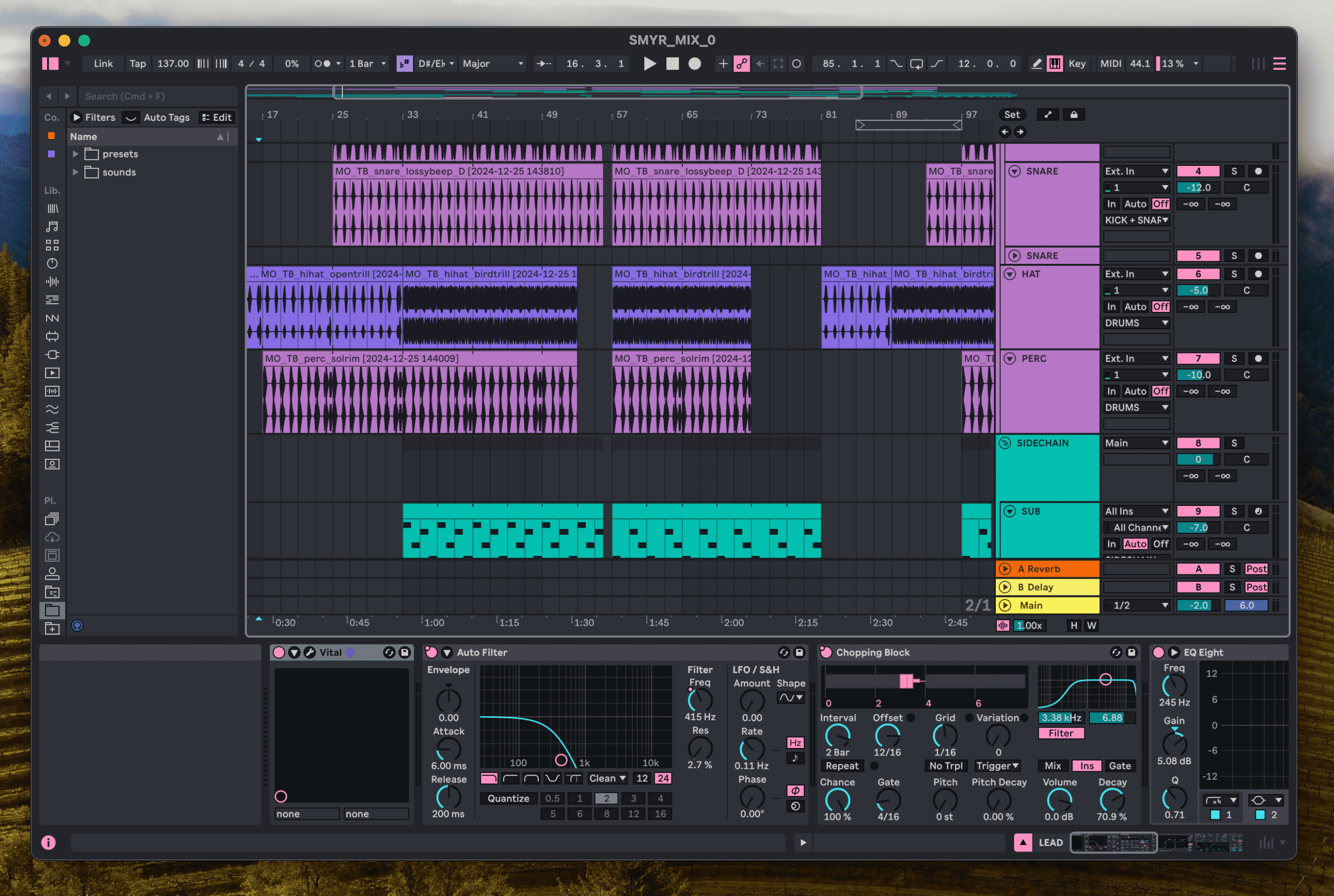Click the Filters toggle in browser

coord(93,117)
